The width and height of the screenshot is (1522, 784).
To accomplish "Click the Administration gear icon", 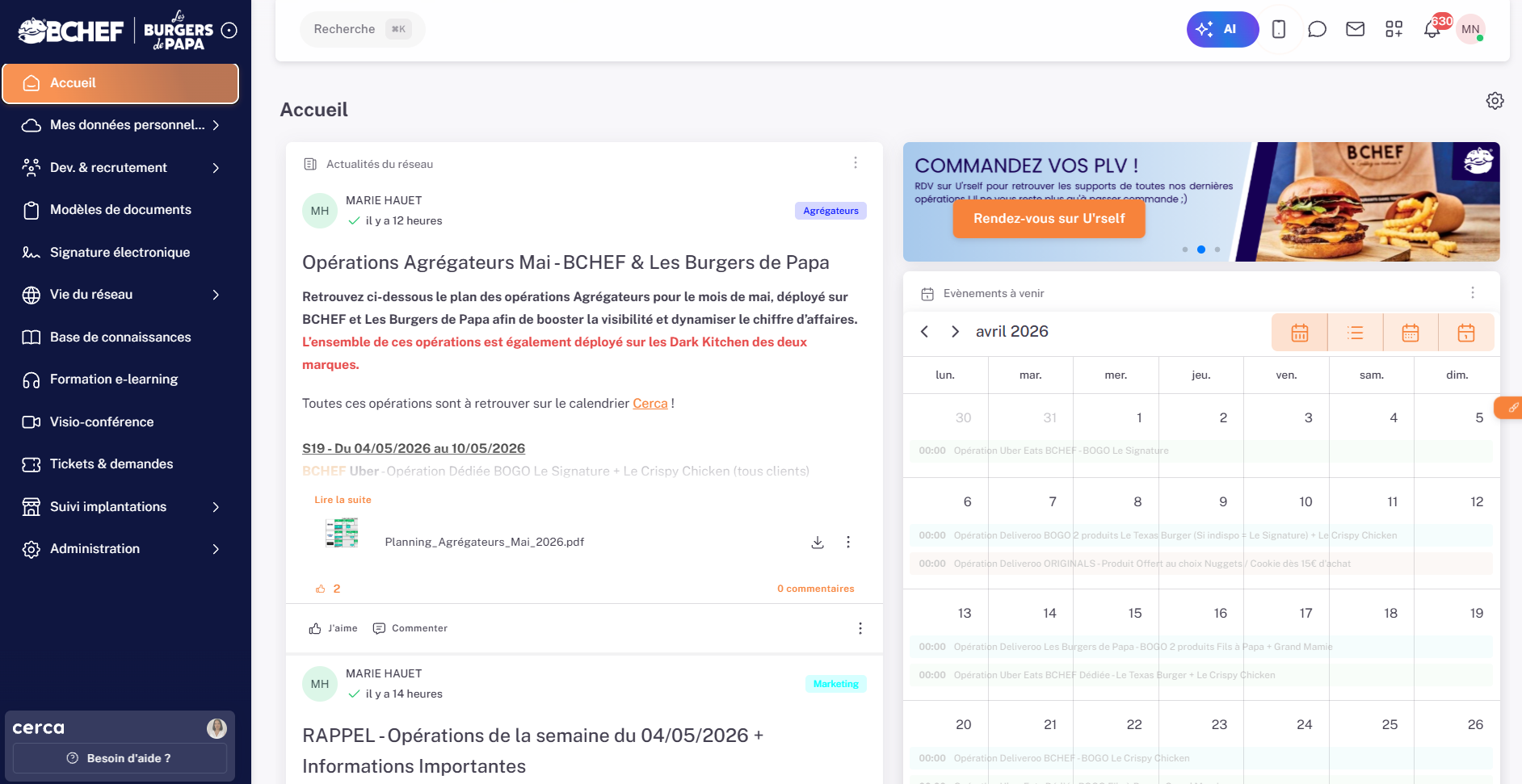I will [x=32, y=549].
